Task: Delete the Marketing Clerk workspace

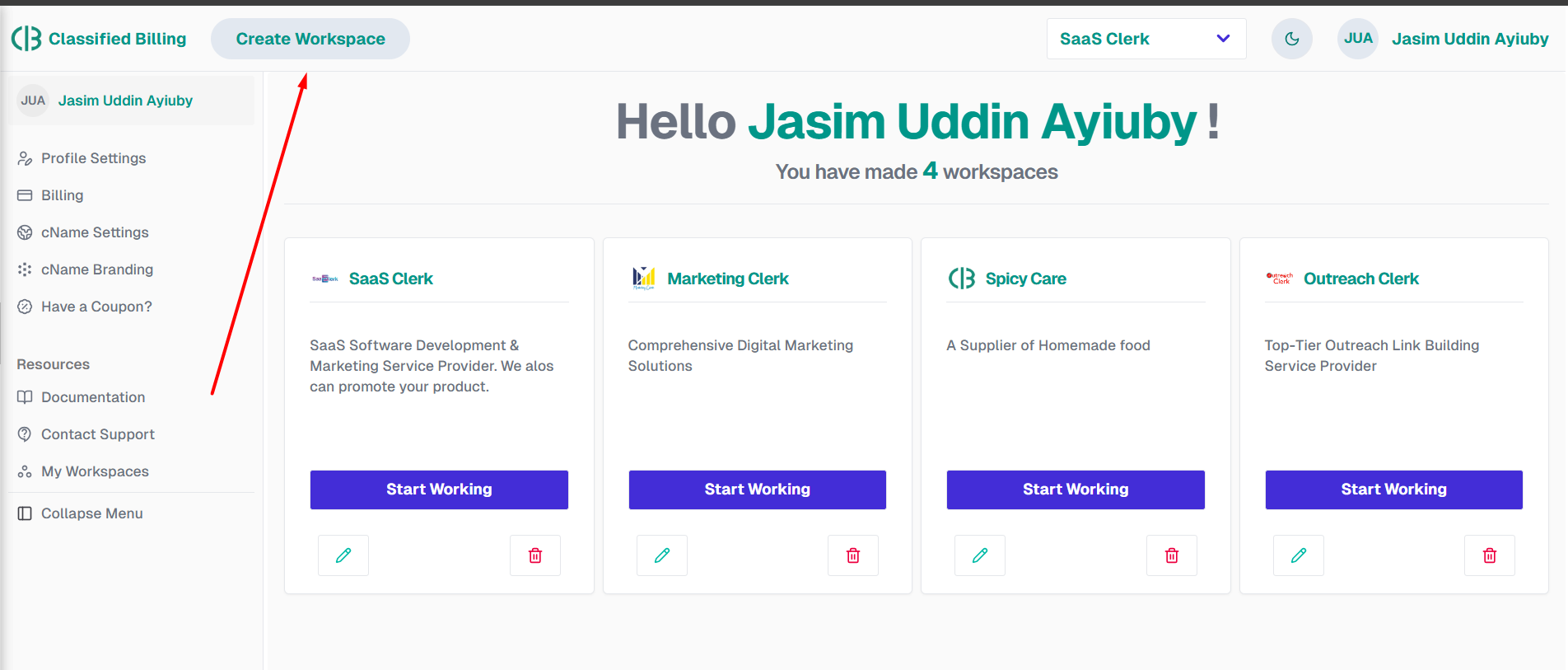Action: click(853, 555)
